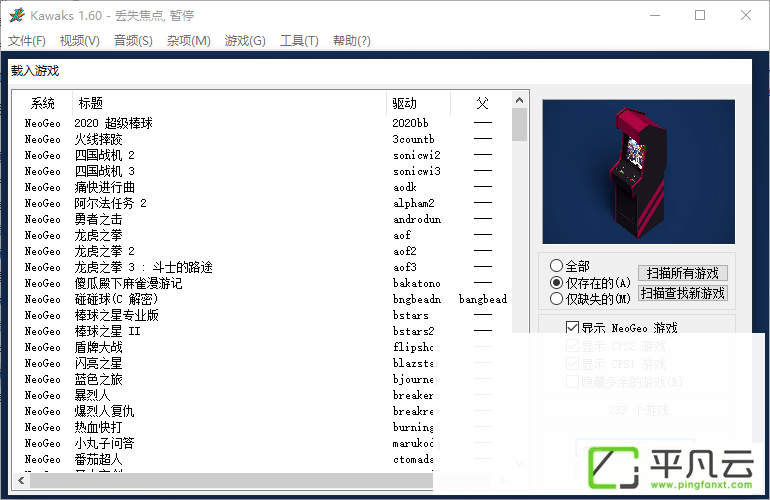The width and height of the screenshot is (770, 500).
Task: Open the 帮助(?) menu
Action: tap(352, 41)
